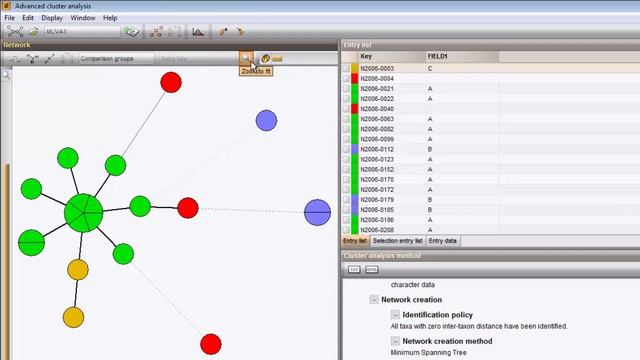Click the greyed dendrogram icon in main toolbar

[175, 31]
